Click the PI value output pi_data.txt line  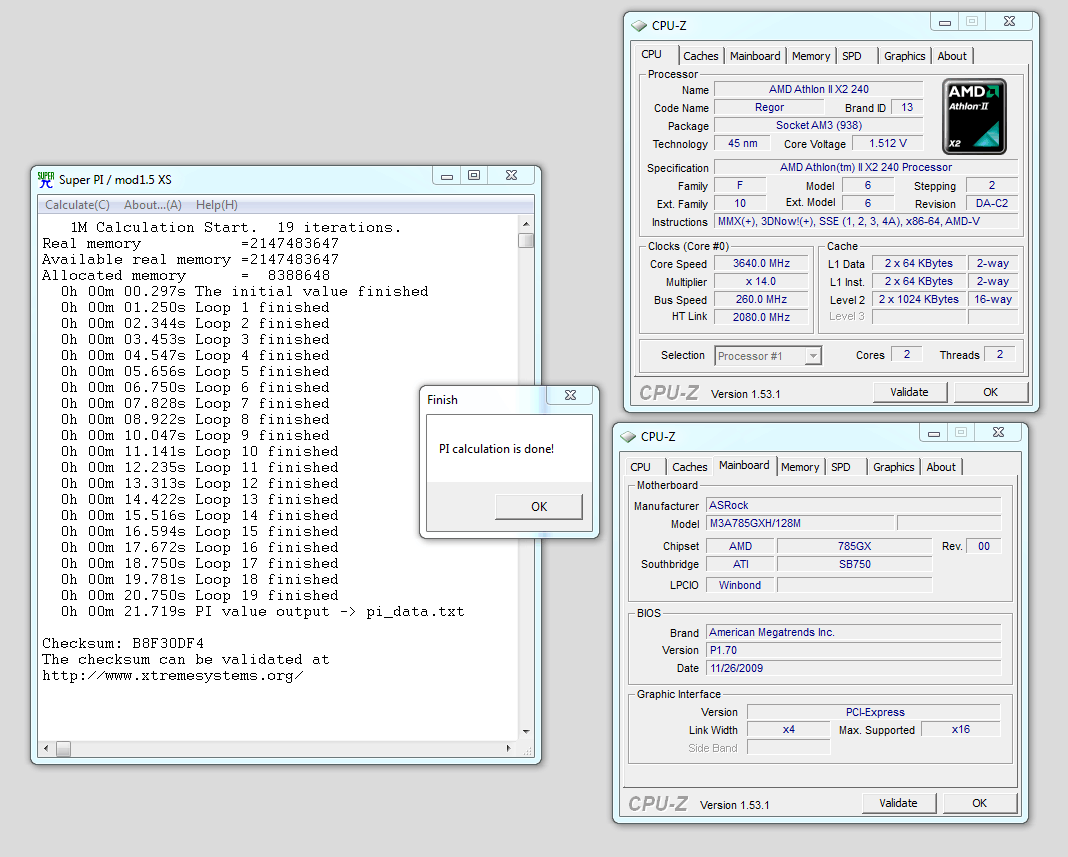pos(263,612)
